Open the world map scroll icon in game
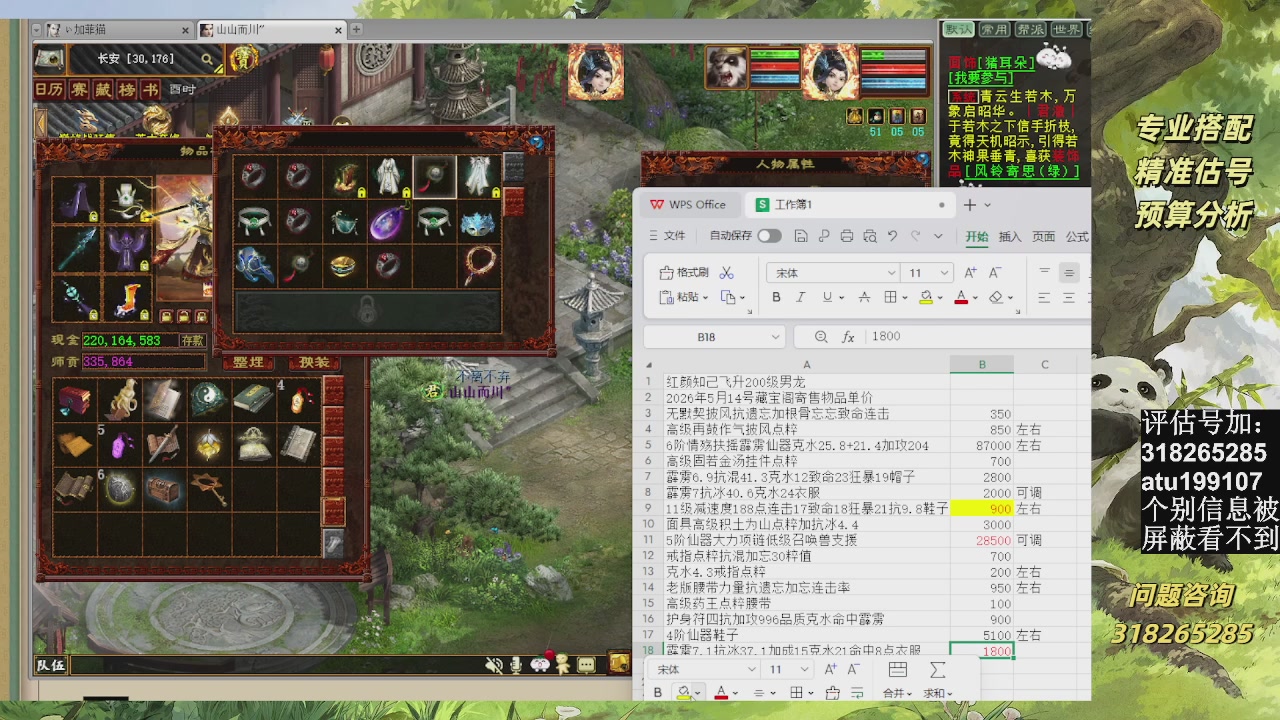 (x=50, y=59)
